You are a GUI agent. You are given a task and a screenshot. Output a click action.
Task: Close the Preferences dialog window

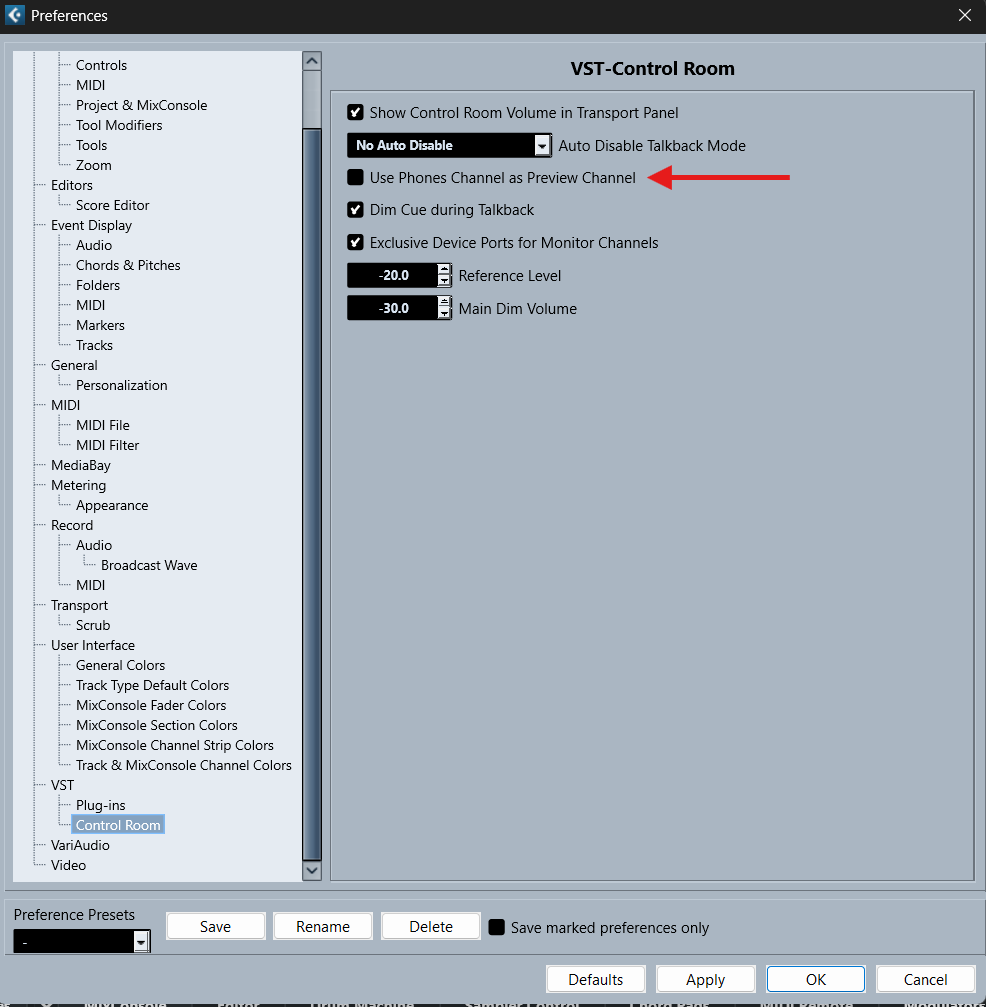coord(964,15)
